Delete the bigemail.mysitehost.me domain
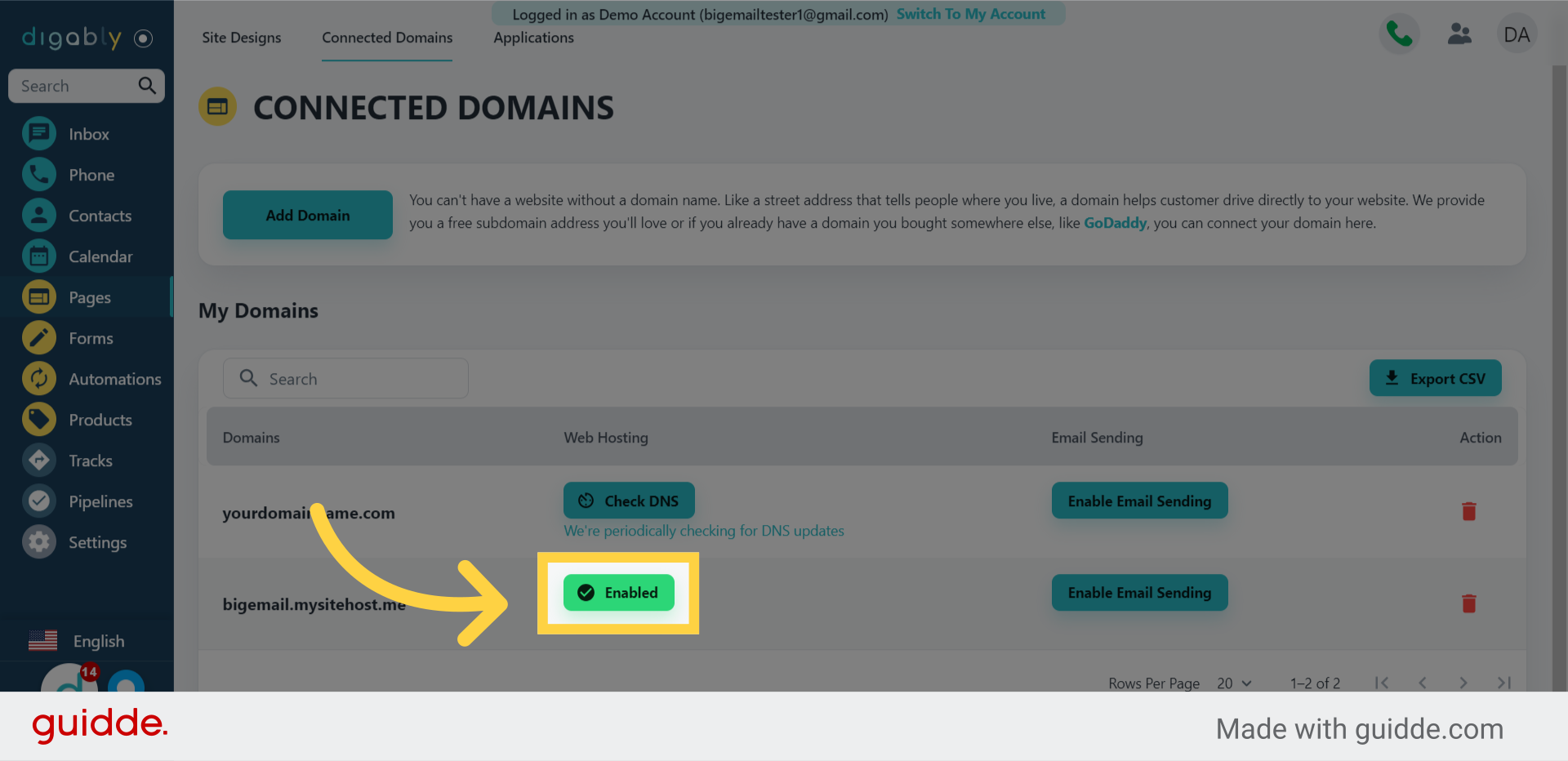The height and width of the screenshot is (761, 1568). (1468, 603)
